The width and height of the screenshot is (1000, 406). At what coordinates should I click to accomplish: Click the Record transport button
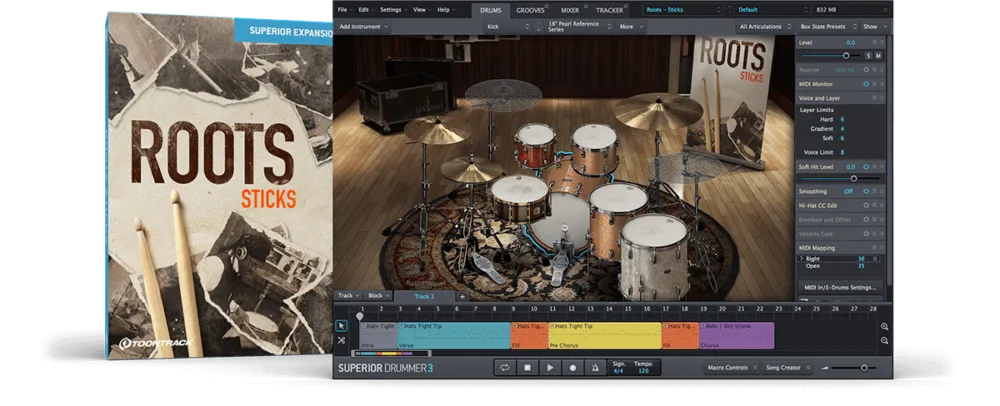pyautogui.click(x=573, y=368)
